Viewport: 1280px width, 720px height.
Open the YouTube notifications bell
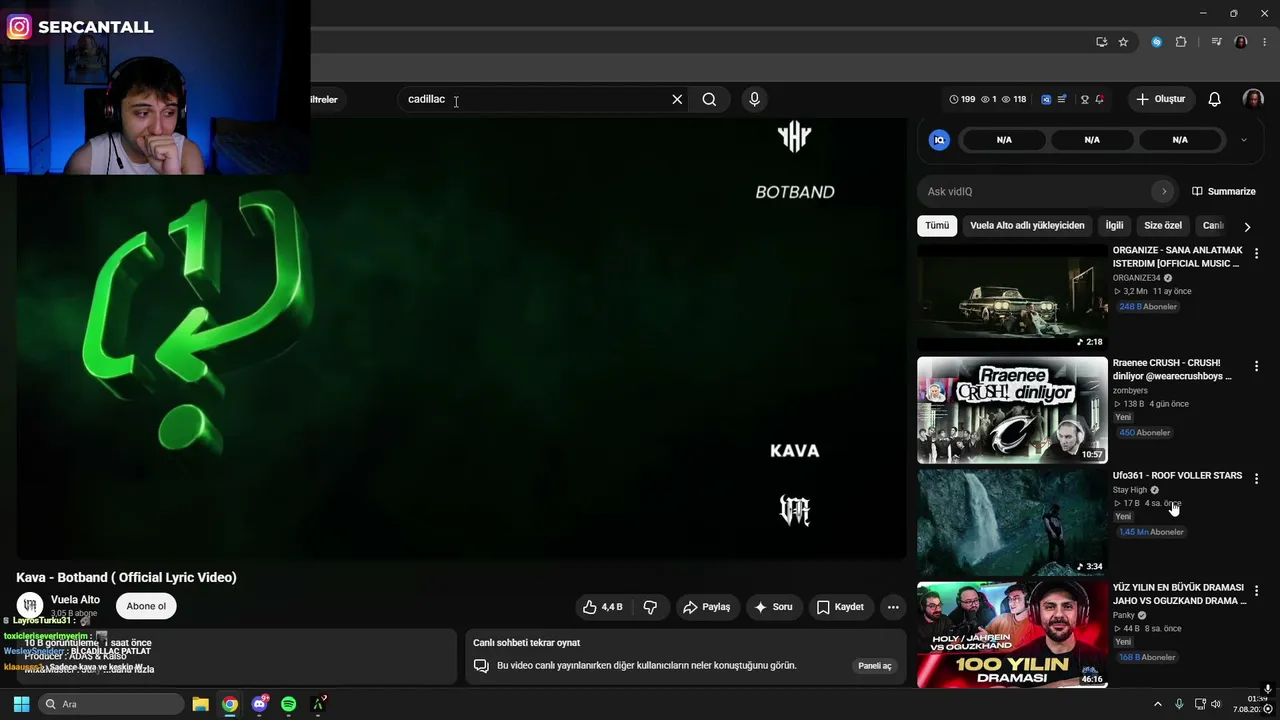pyautogui.click(x=1214, y=99)
